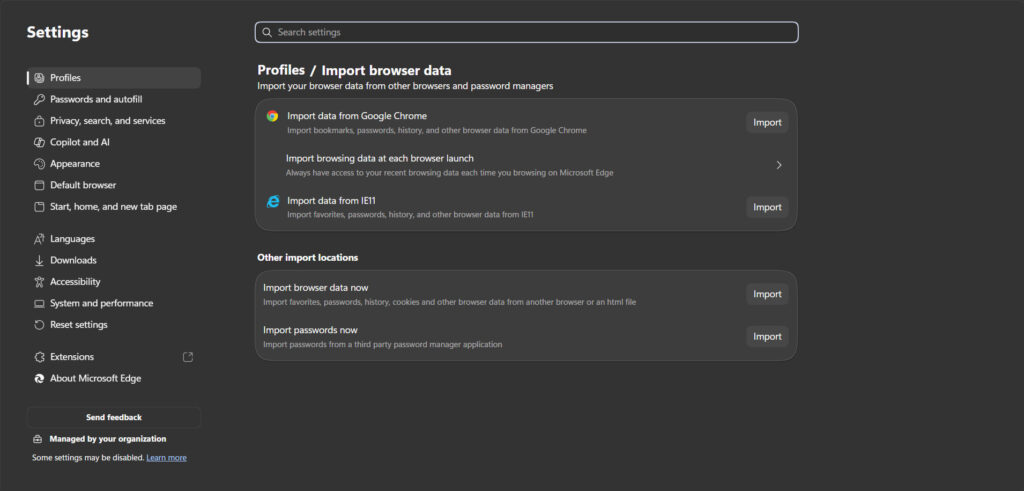Open System and performance settings
The width and height of the screenshot is (1024, 491).
coord(114,304)
